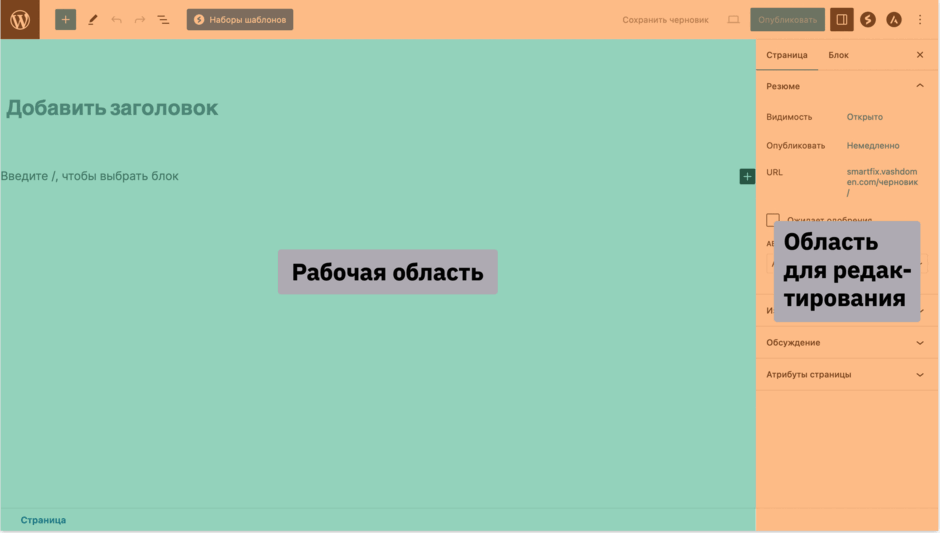Screen dimensions: 940x533
Task: Open Наборы шаблонов template kits
Action: pyautogui.click(x=240, y=20)
